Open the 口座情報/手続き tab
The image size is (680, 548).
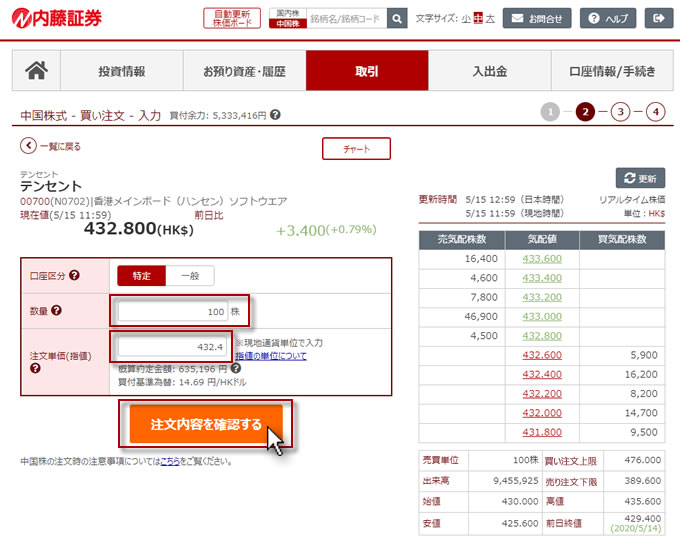coord(612,71)
